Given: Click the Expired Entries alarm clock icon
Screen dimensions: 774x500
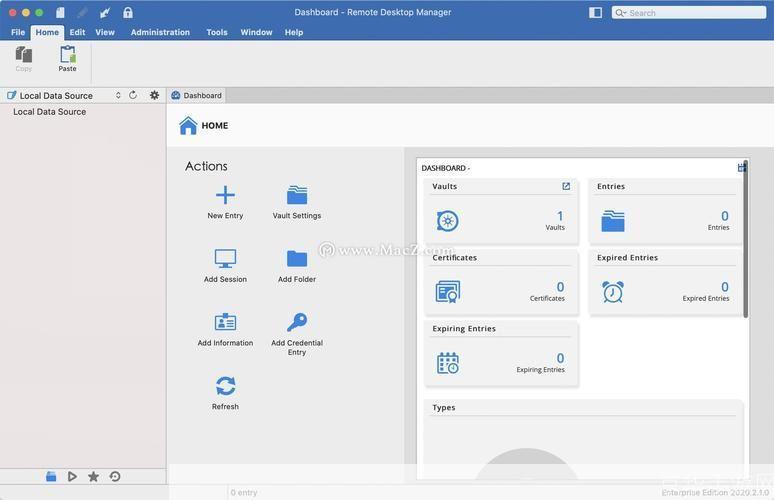Looking at the screenshot, I should (613, 292).
